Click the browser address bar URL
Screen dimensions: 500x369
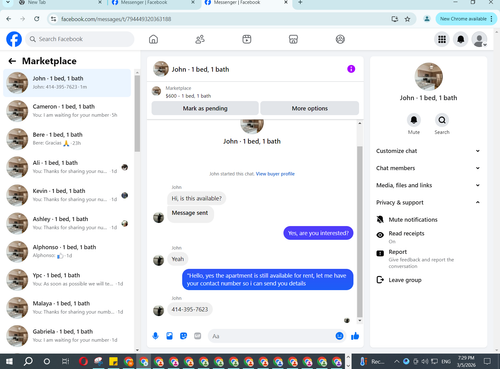pyautogui.click(x=116, y=19)
